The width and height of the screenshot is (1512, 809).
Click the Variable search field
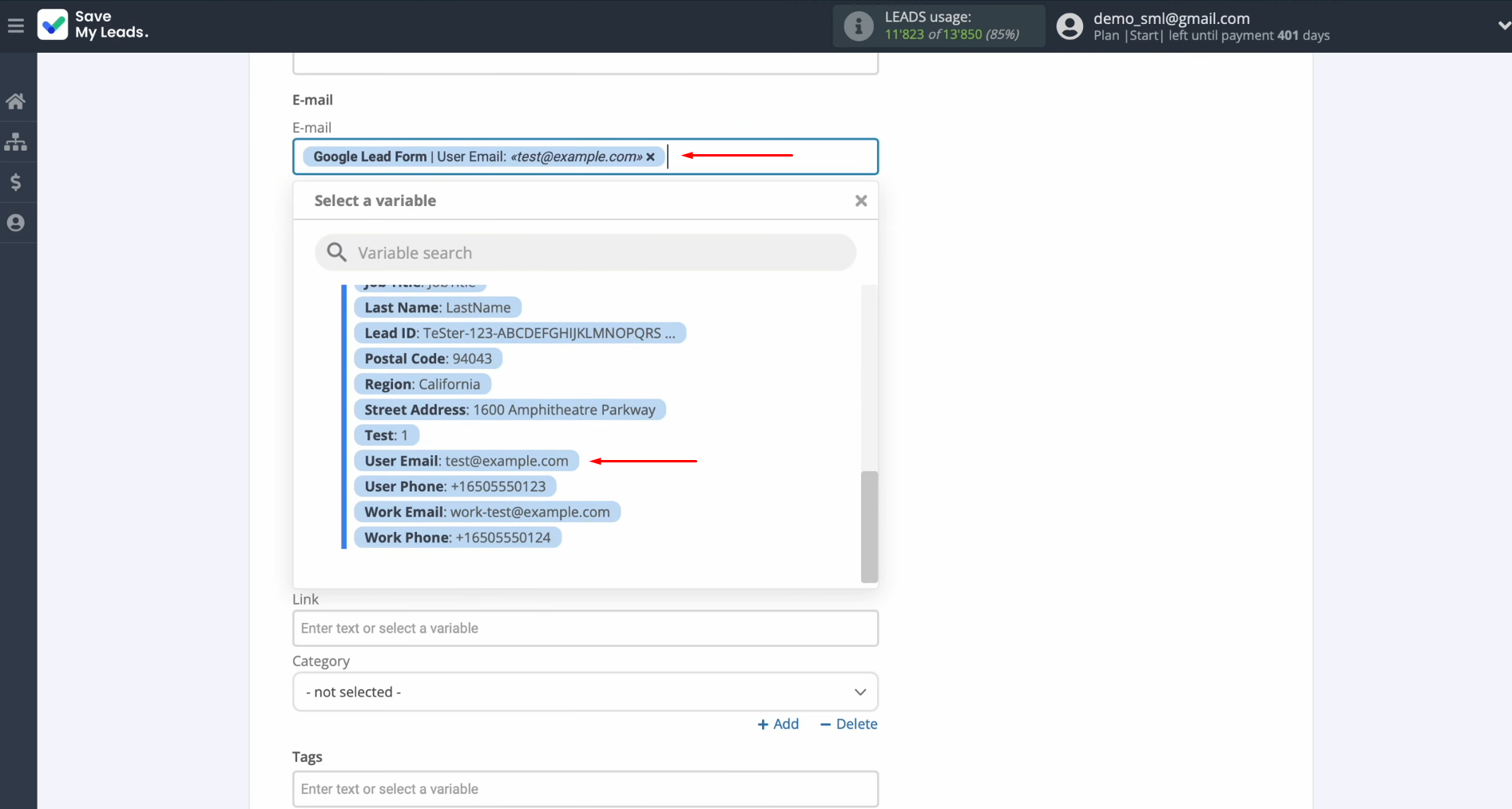tap(585, 252)
